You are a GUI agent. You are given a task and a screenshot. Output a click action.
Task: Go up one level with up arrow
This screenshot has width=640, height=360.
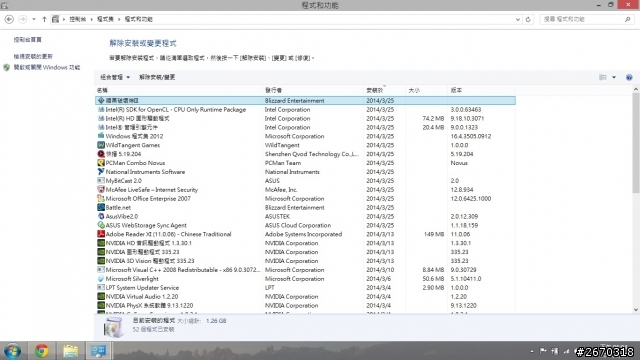(44, 19)
